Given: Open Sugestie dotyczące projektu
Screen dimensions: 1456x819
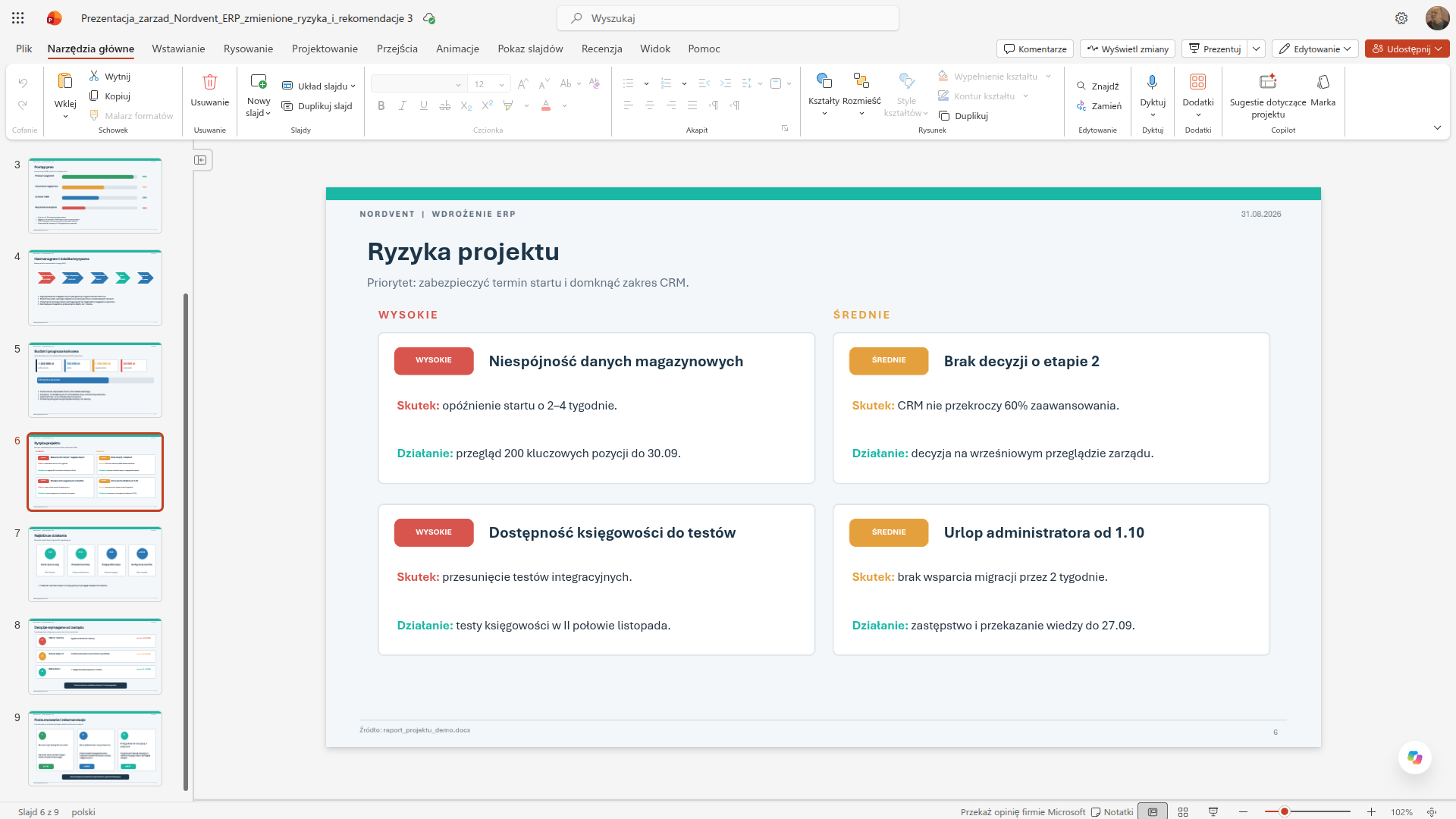Looking at the screenshot, I should [1268, 96].
